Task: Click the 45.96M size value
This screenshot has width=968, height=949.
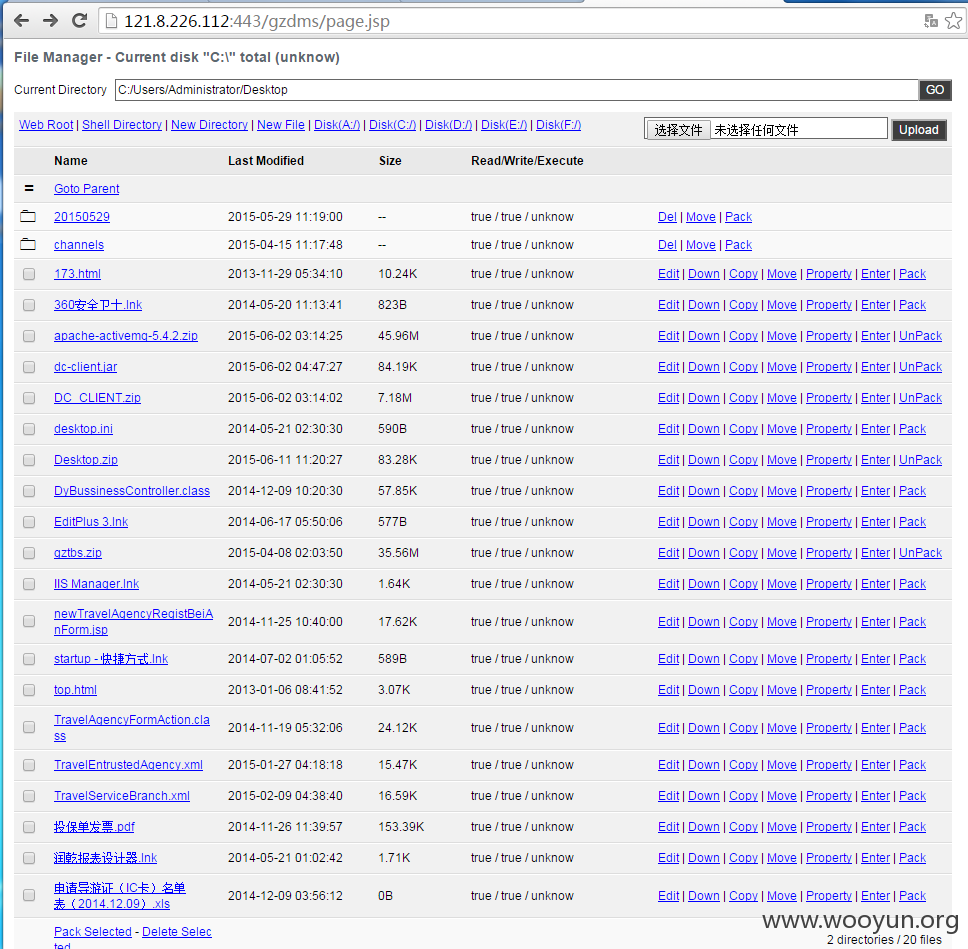Action: coord(398,336)
